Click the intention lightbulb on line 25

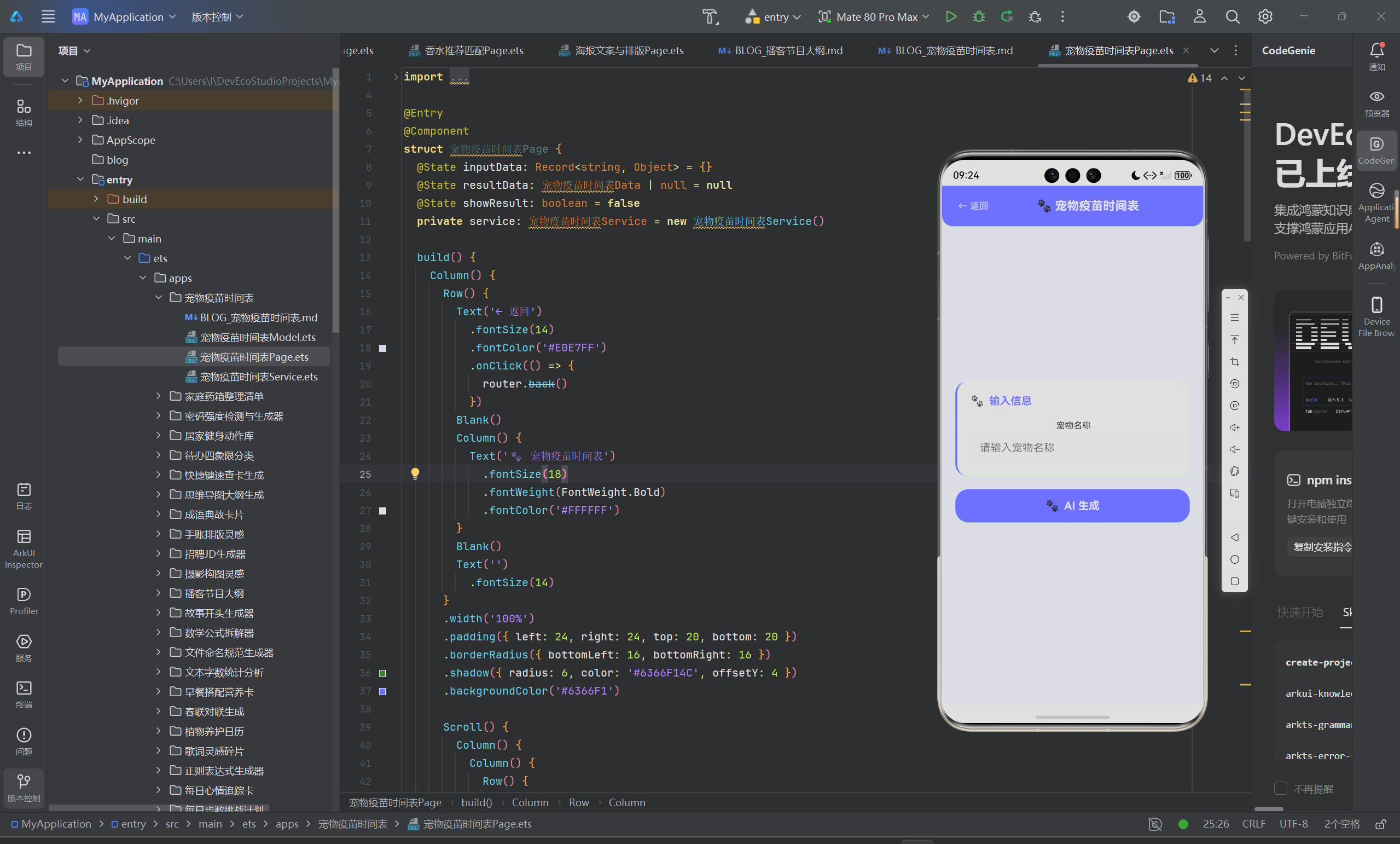click(x=415, y=473)
